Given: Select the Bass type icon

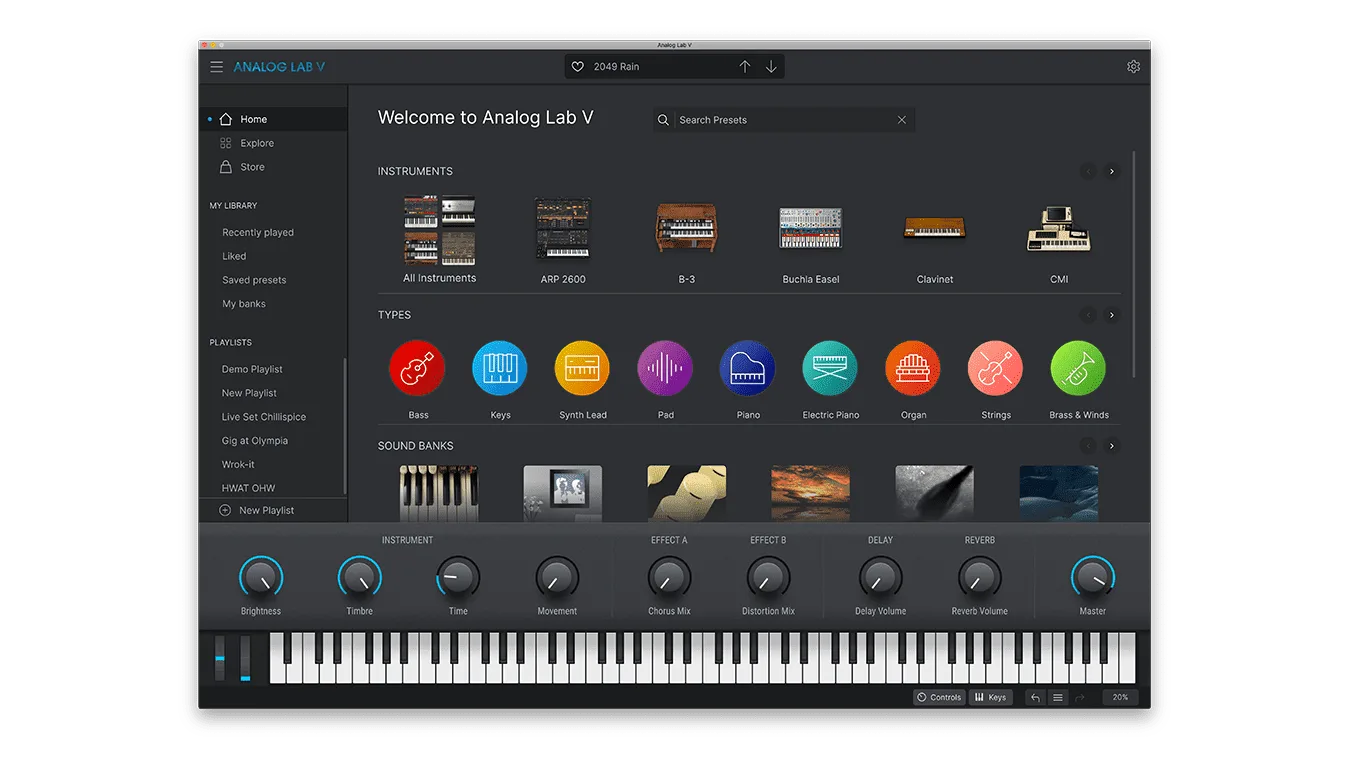Looking at the screenshot, I should (x=417, y=368).
